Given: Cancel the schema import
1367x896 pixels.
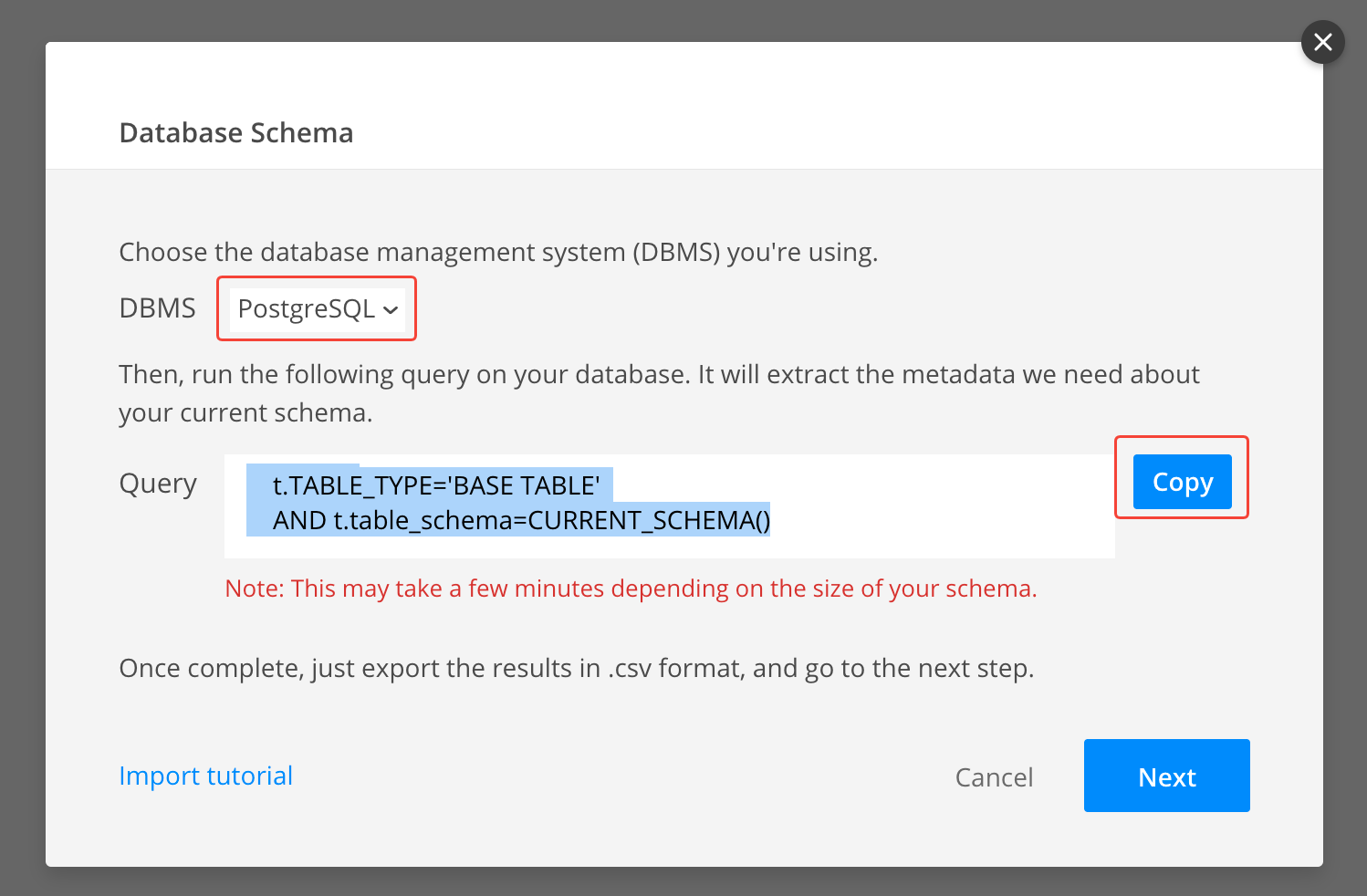Looking at the screenshot, I should click(994, 777).
